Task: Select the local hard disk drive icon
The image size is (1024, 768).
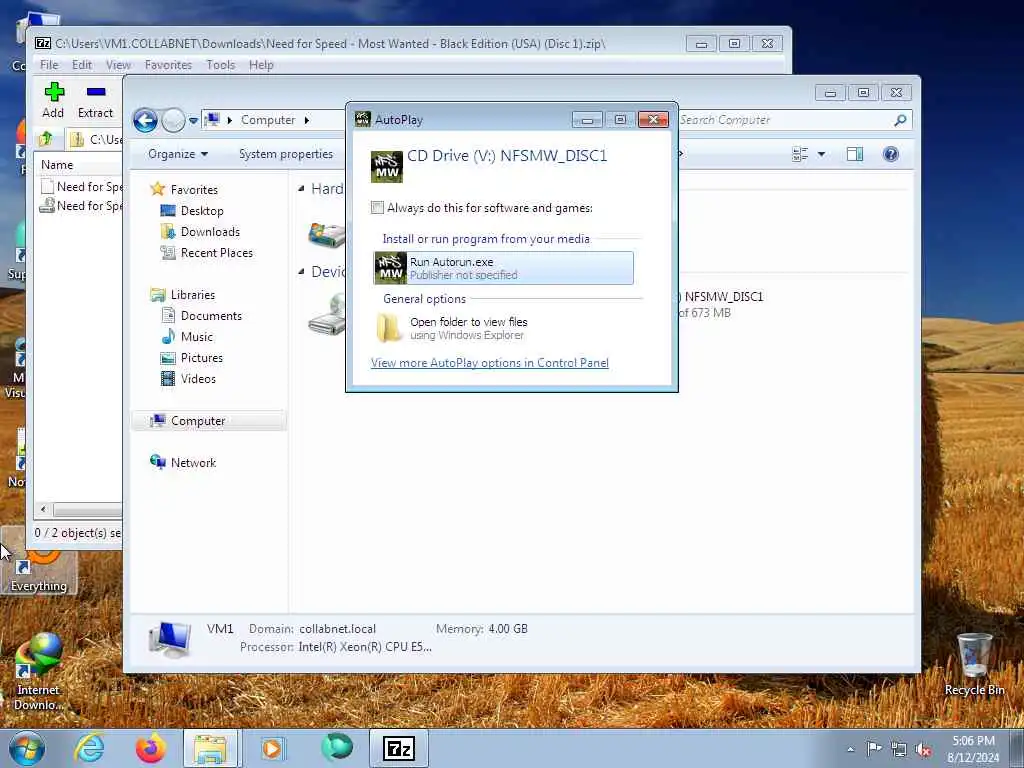Action: pyautogui.click(x=327, y=234)
